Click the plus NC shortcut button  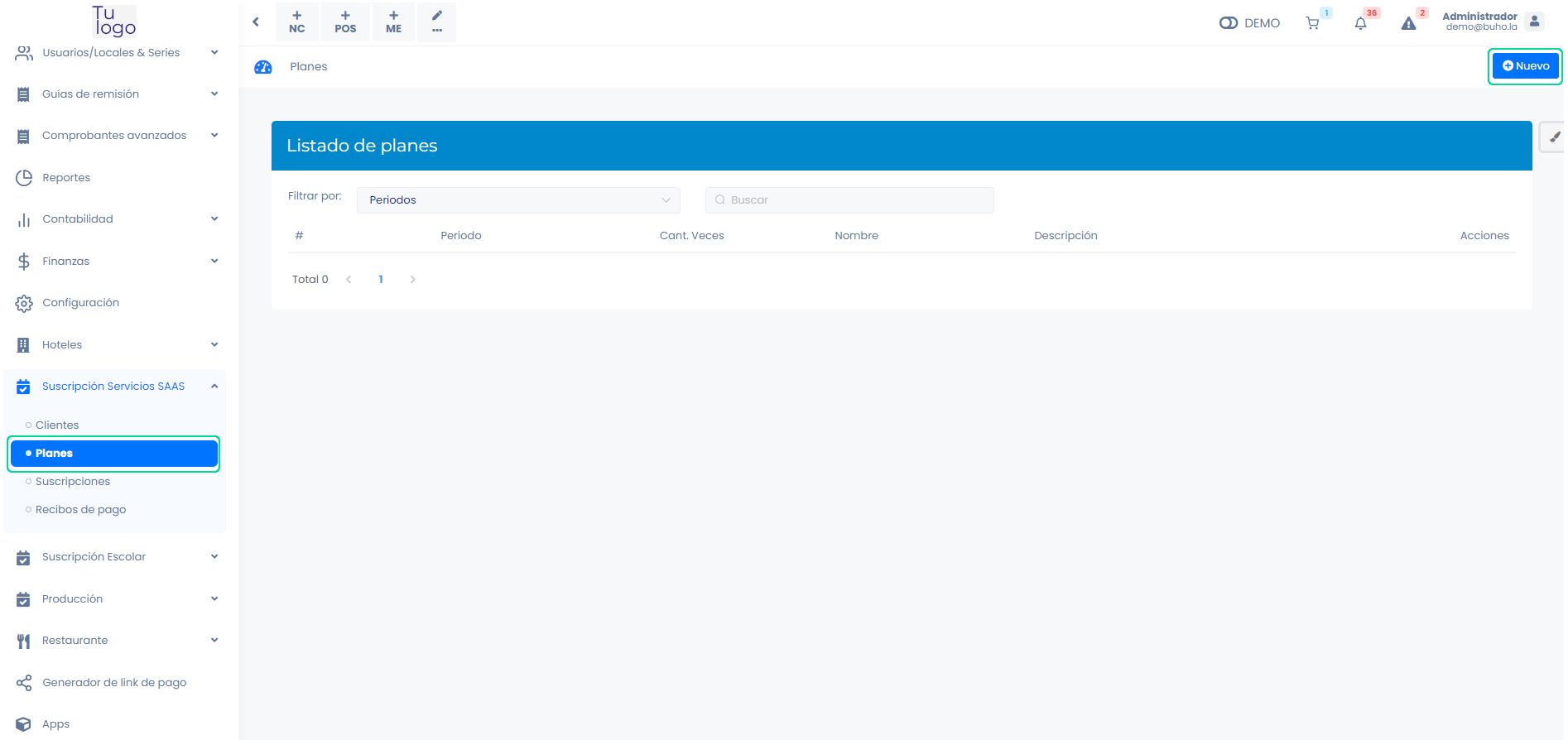tap(297, 22)
